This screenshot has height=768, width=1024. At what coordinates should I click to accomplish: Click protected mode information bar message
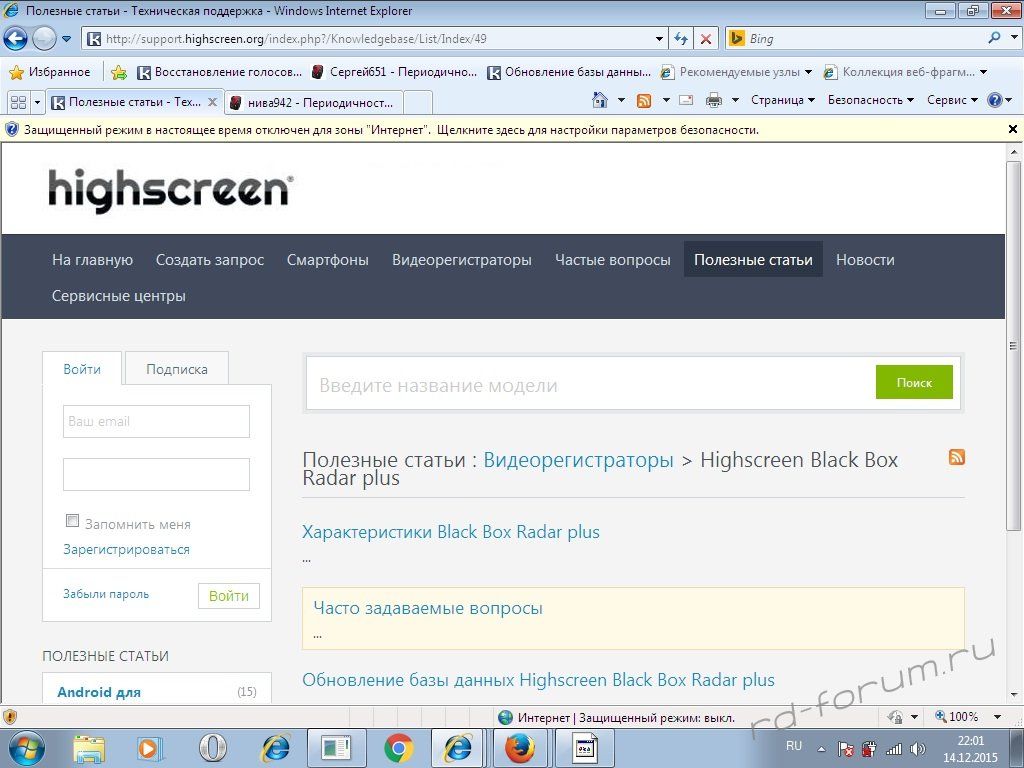pos(391,130)
